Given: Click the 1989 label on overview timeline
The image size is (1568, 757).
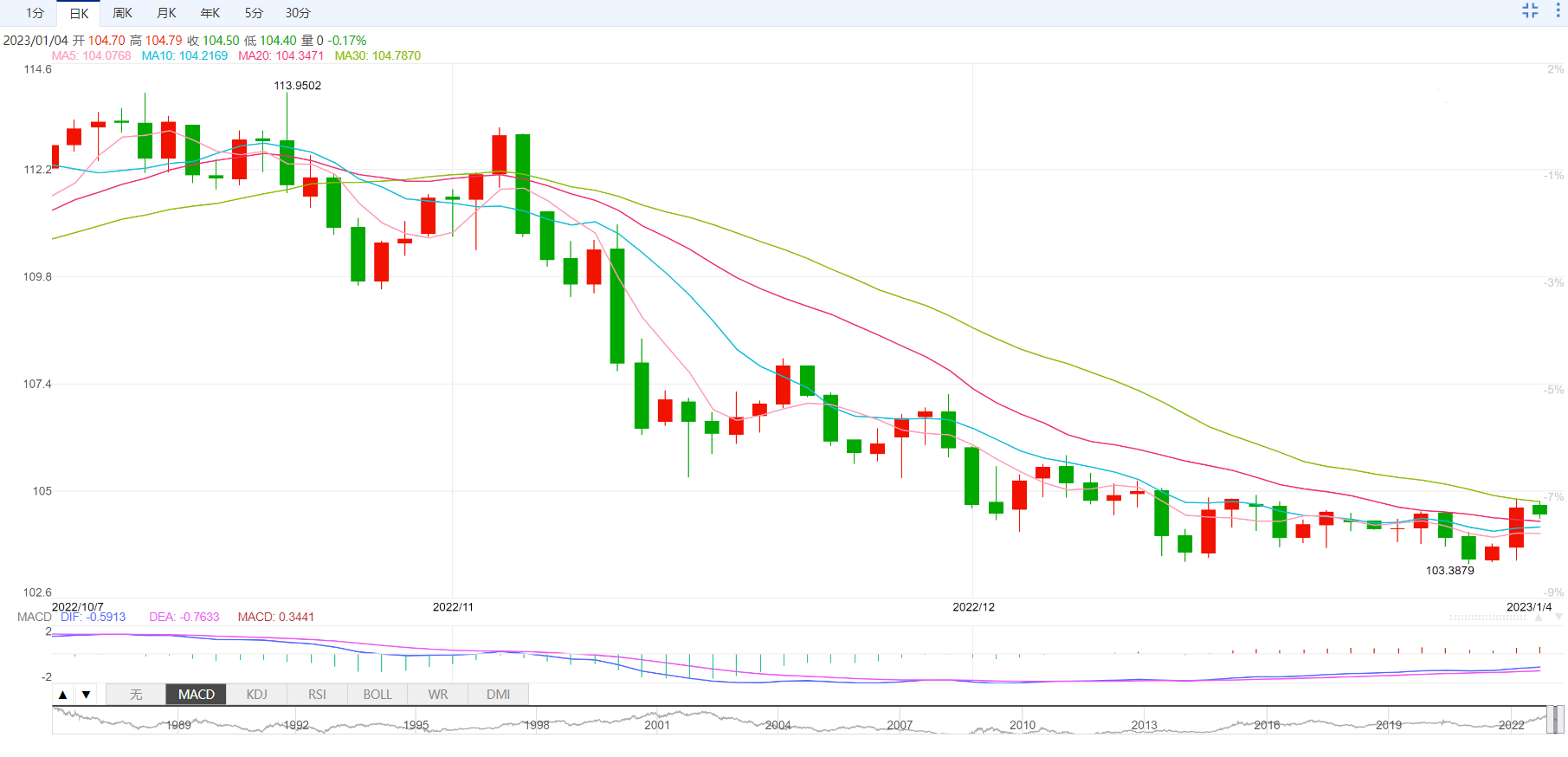Looking at the screenshot, I should (x=178, y=725).
